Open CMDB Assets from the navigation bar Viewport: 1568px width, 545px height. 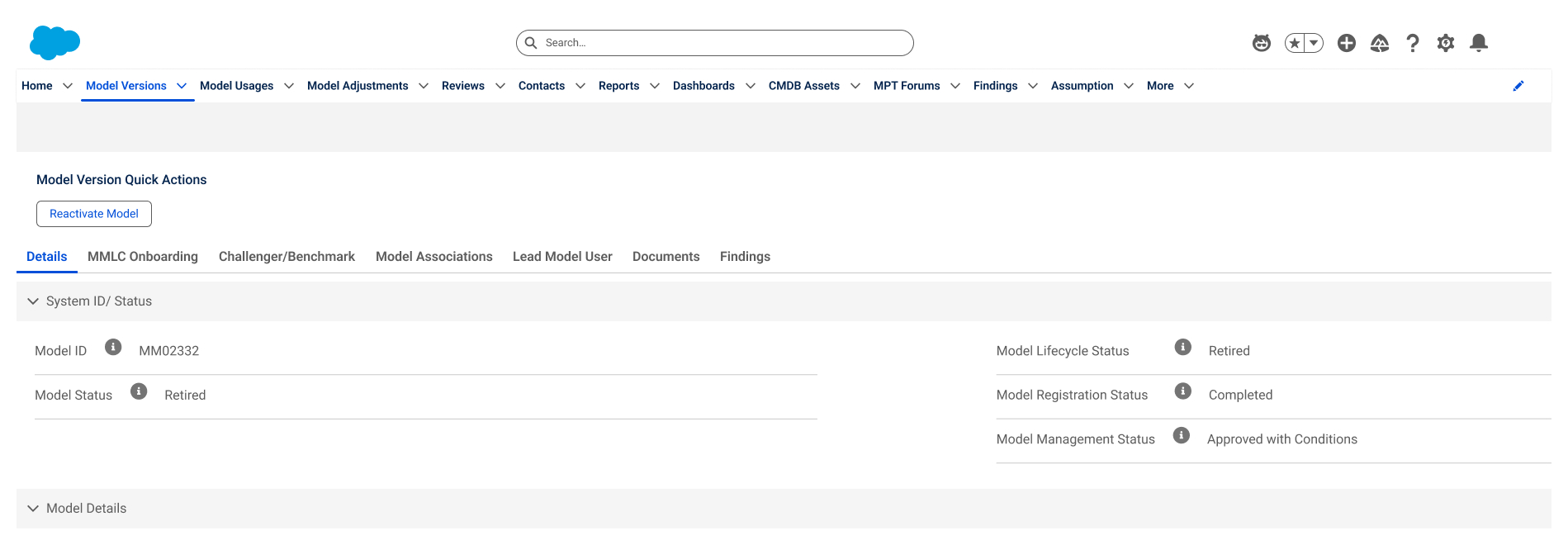click(x=804, y=86)
